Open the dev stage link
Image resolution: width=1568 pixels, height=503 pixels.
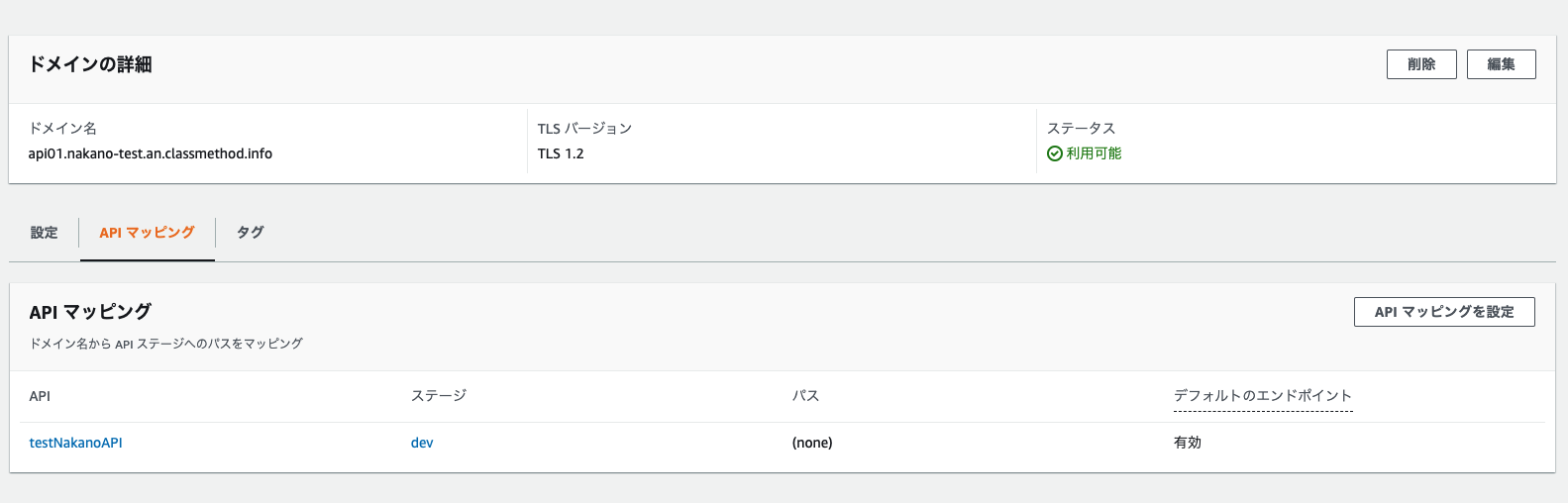pyautogui.click(x=422, y=443)
